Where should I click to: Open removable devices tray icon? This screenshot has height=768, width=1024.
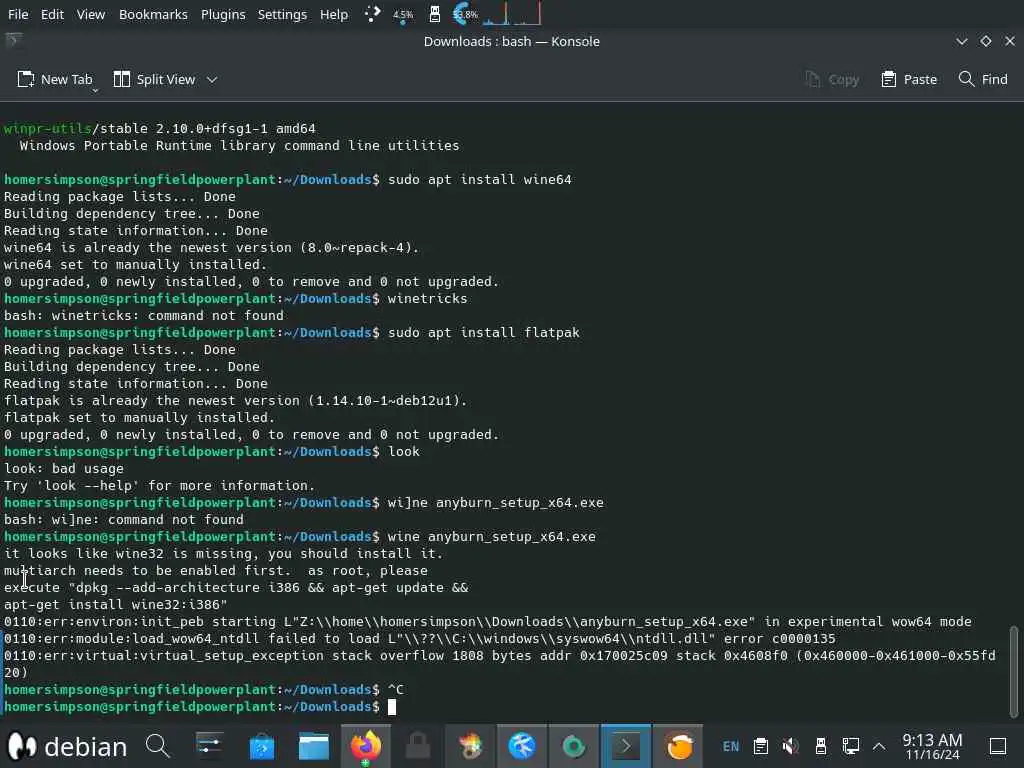point(821,746)
